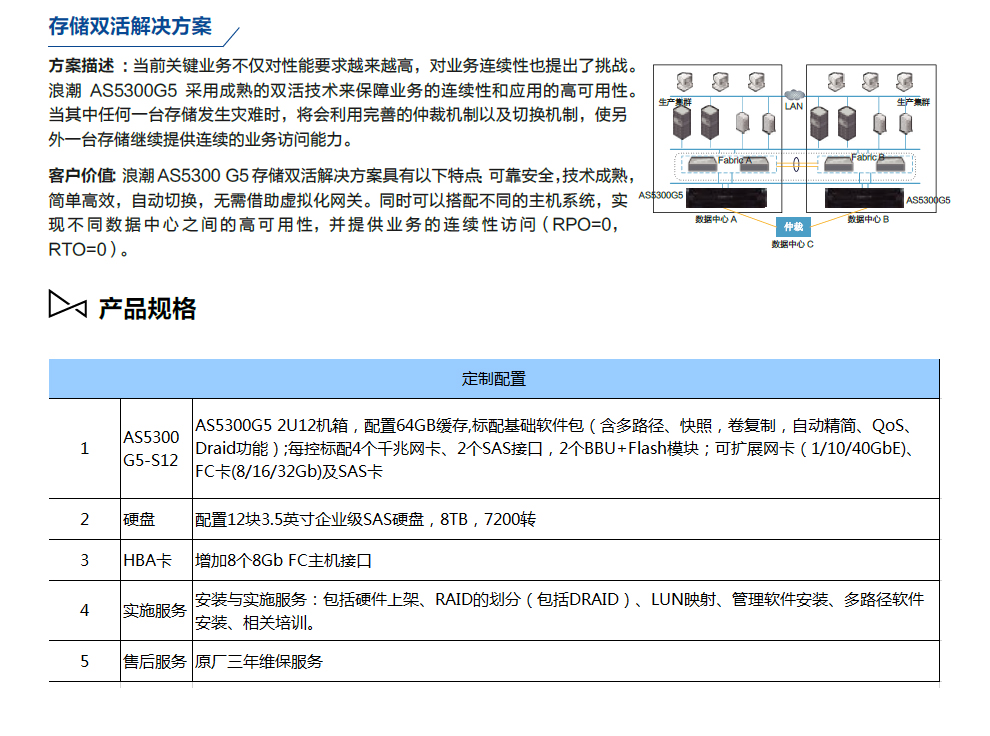
Task: Click the description starting AS5300G5 2U12机箱
Action: [554, 449]
